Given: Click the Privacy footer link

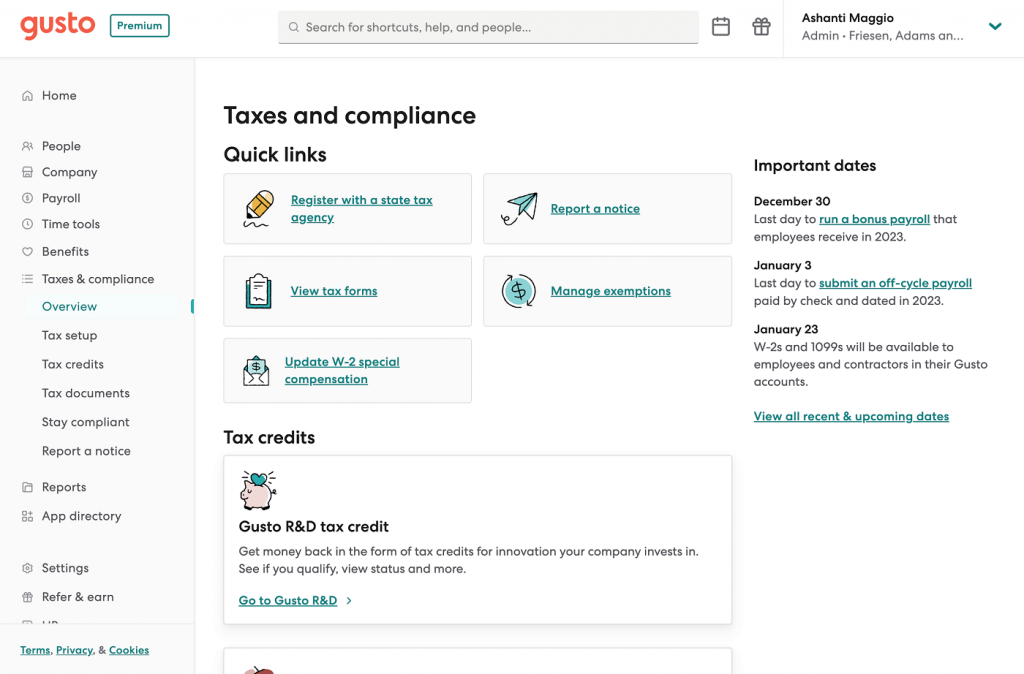Looking at the screenshot, I should pyautogui.click(x=74, y=650).
